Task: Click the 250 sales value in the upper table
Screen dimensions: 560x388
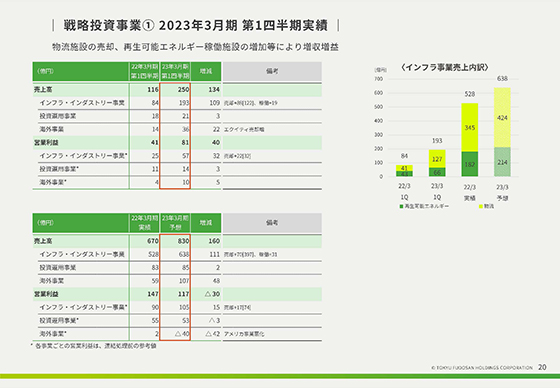Action: (183, 90)
